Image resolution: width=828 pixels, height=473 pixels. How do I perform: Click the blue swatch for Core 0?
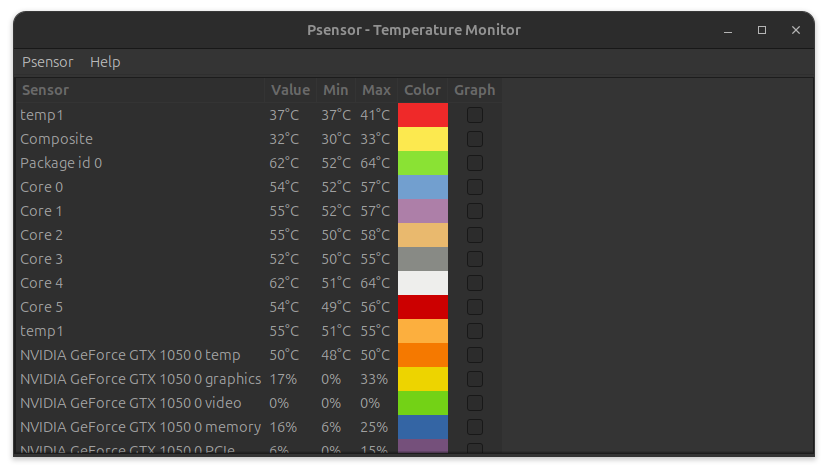click(x=423, y=187)
